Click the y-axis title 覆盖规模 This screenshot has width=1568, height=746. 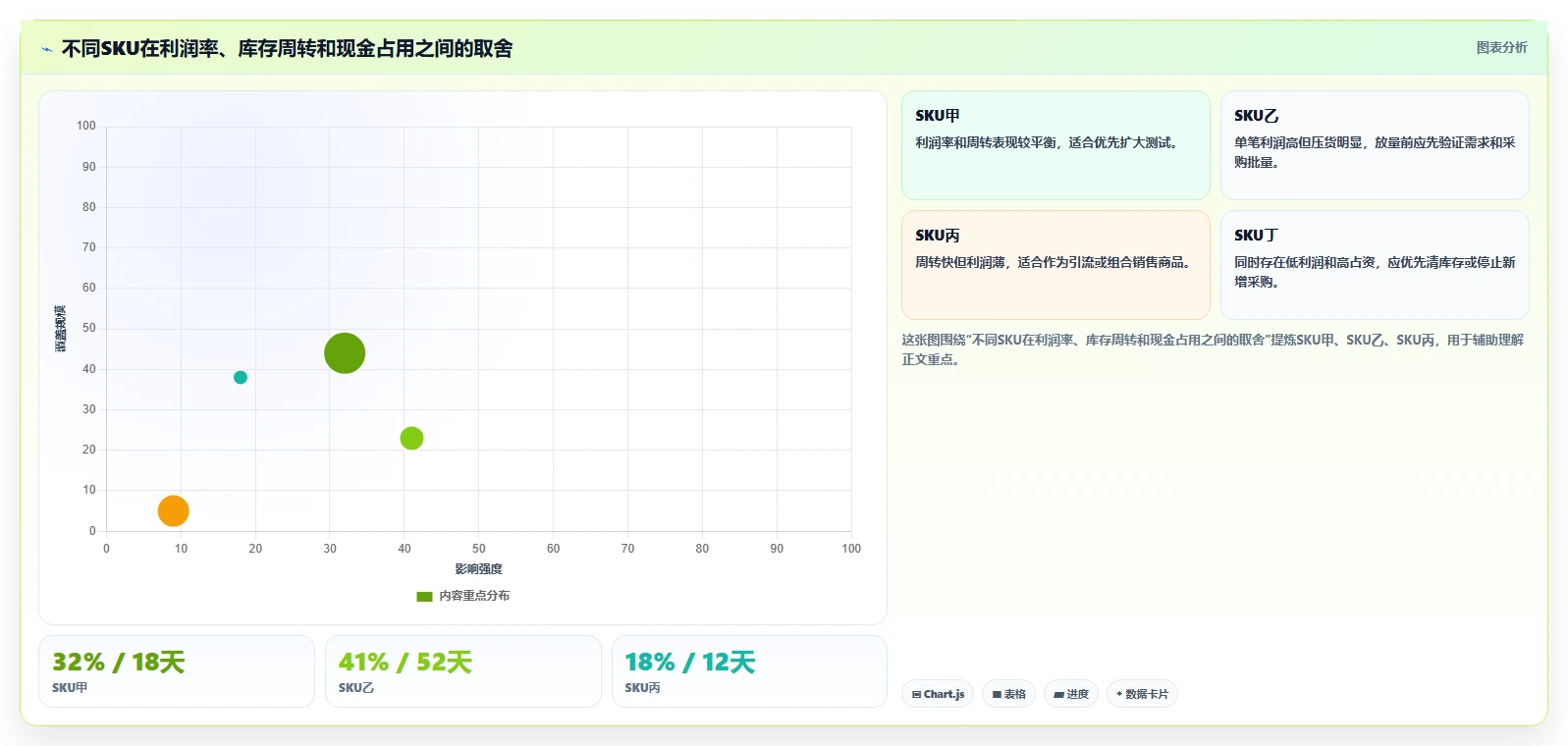[x=60, y=329]
